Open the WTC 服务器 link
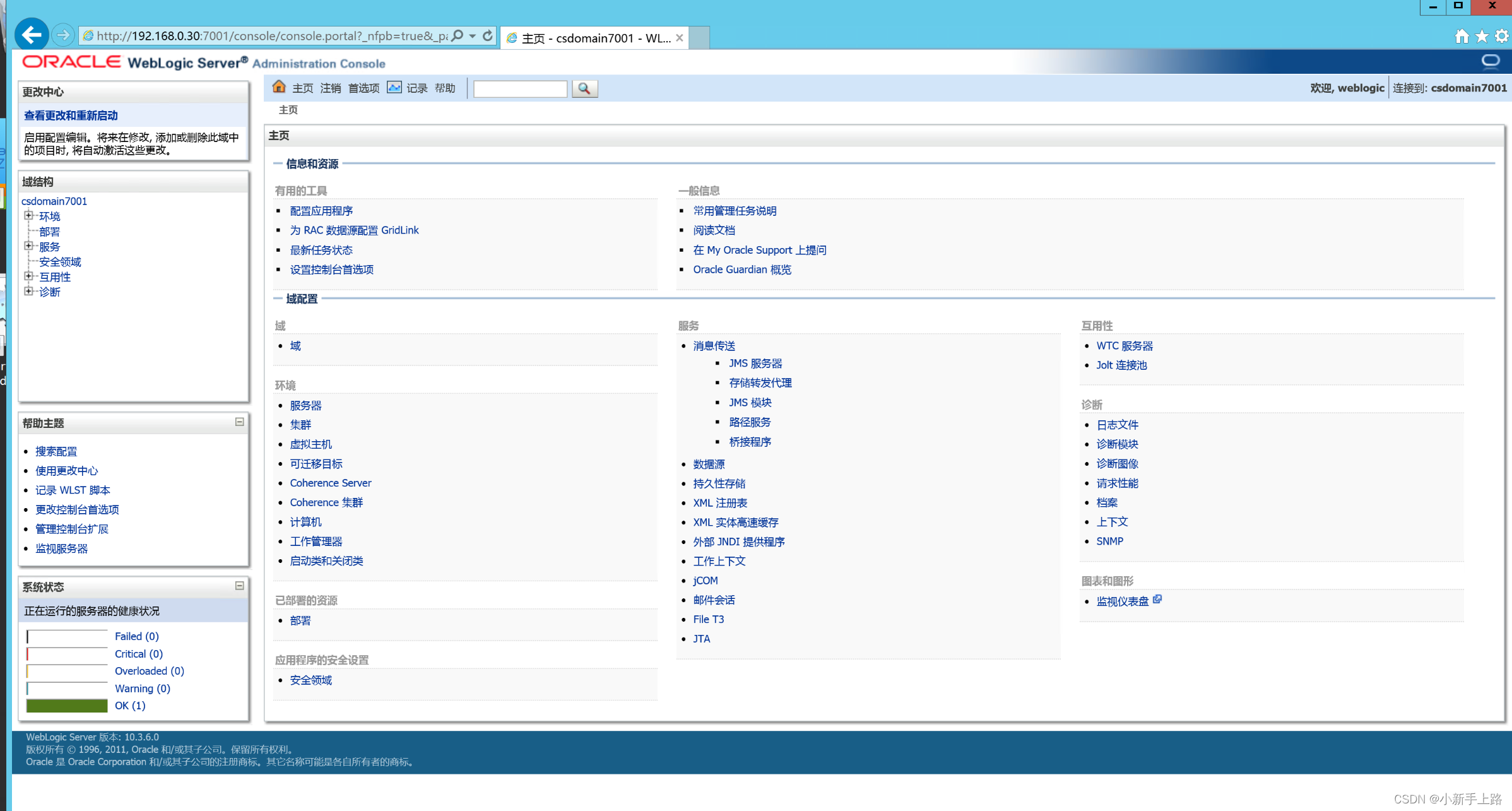Viewport: 1512px width, 811px height. pos(1125,346)
